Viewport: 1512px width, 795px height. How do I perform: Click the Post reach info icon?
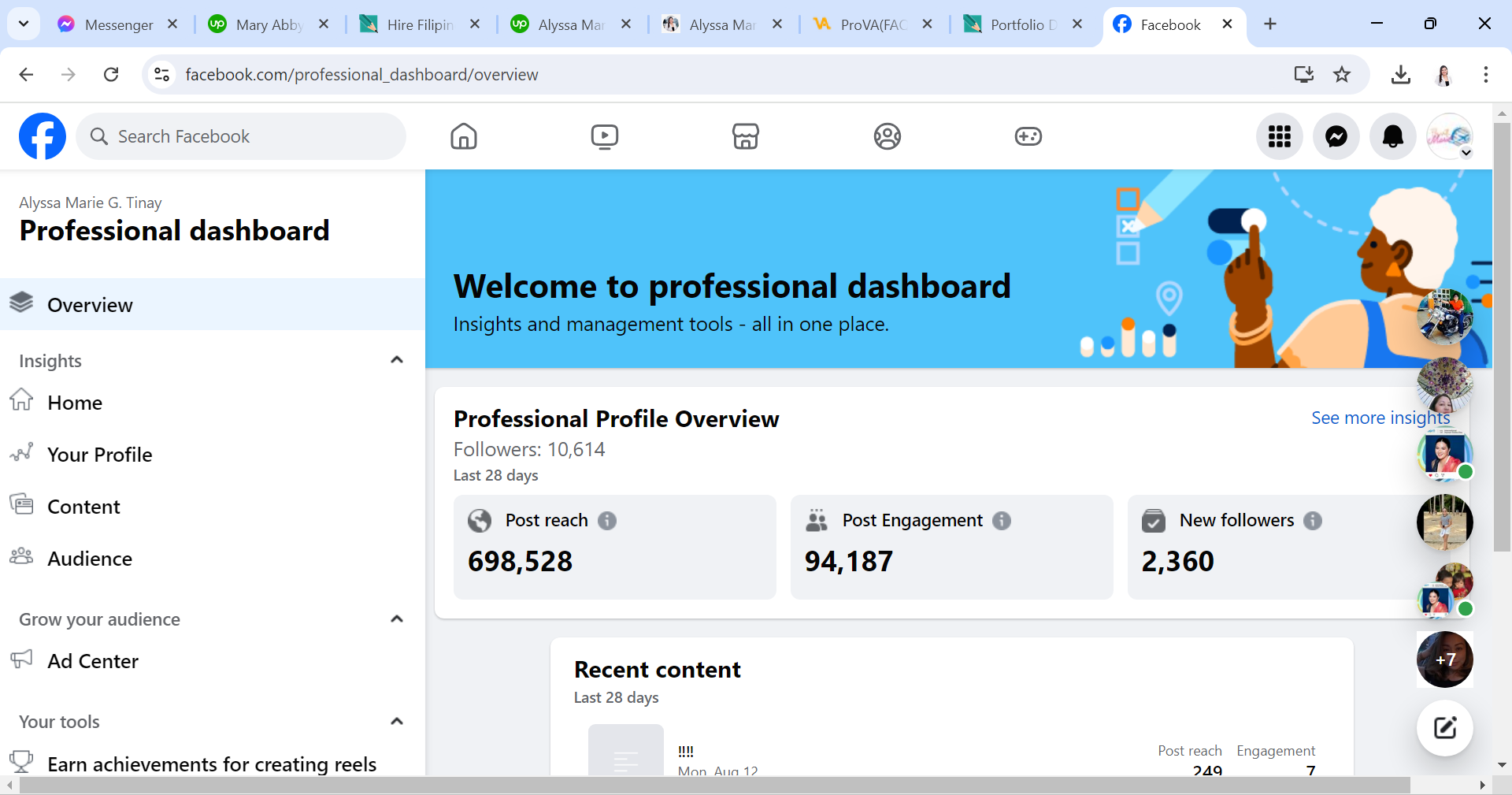tap(607, 521)
